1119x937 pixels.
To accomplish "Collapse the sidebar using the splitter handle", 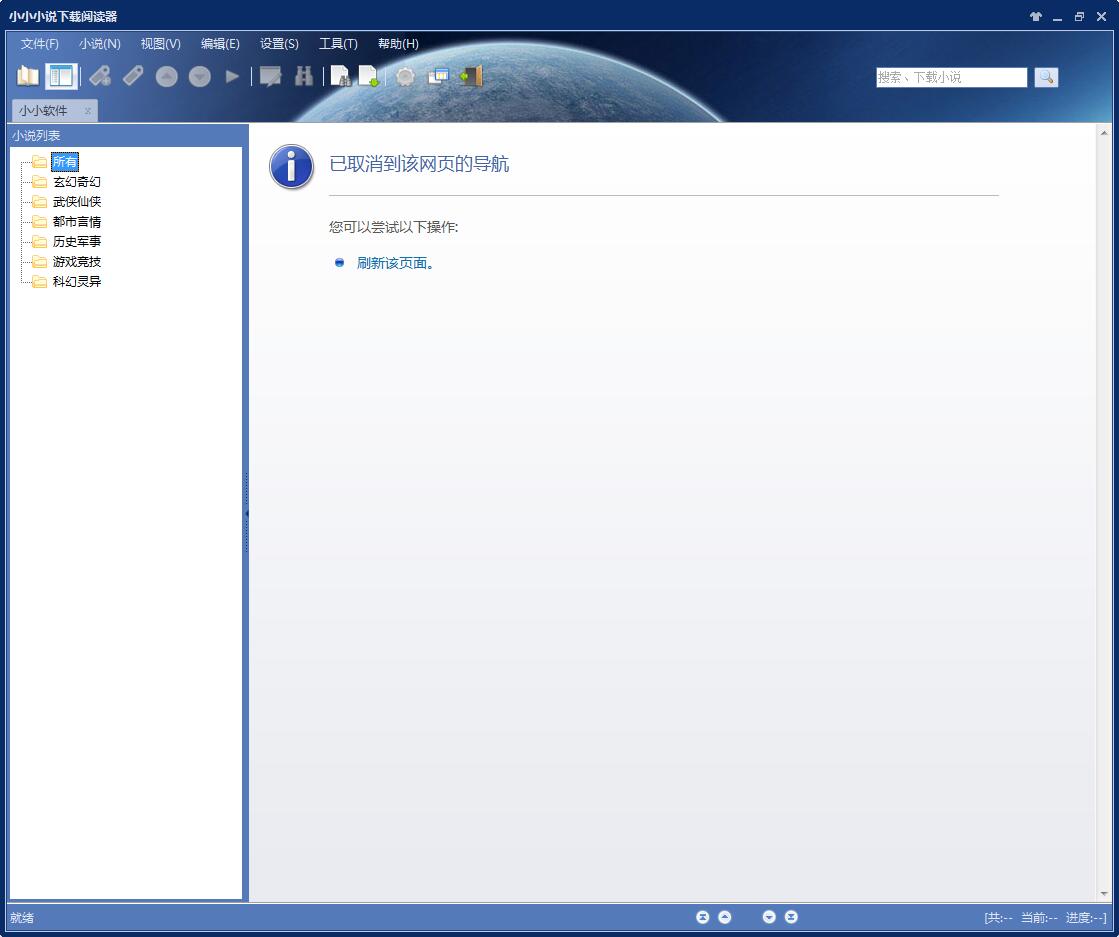I will [246, 513].
